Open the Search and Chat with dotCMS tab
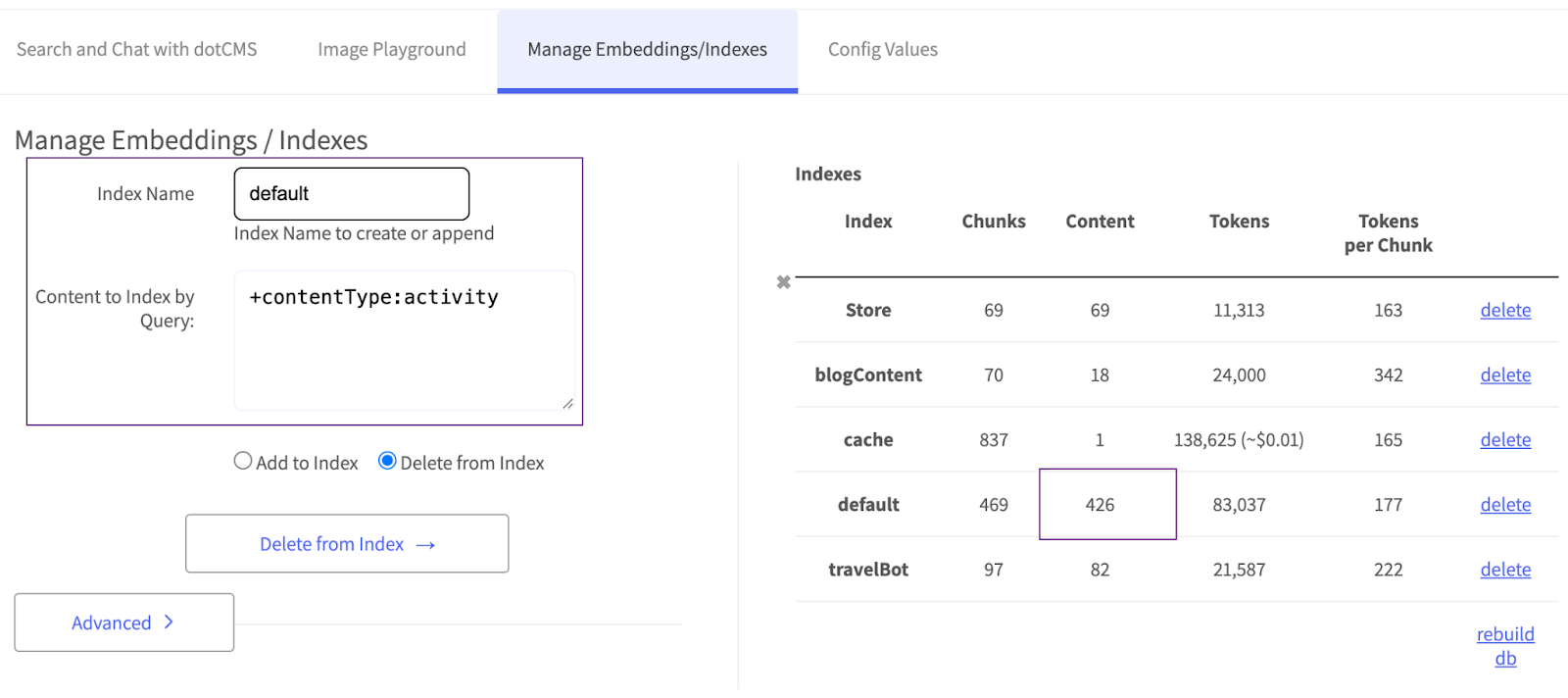 (137, 49)
